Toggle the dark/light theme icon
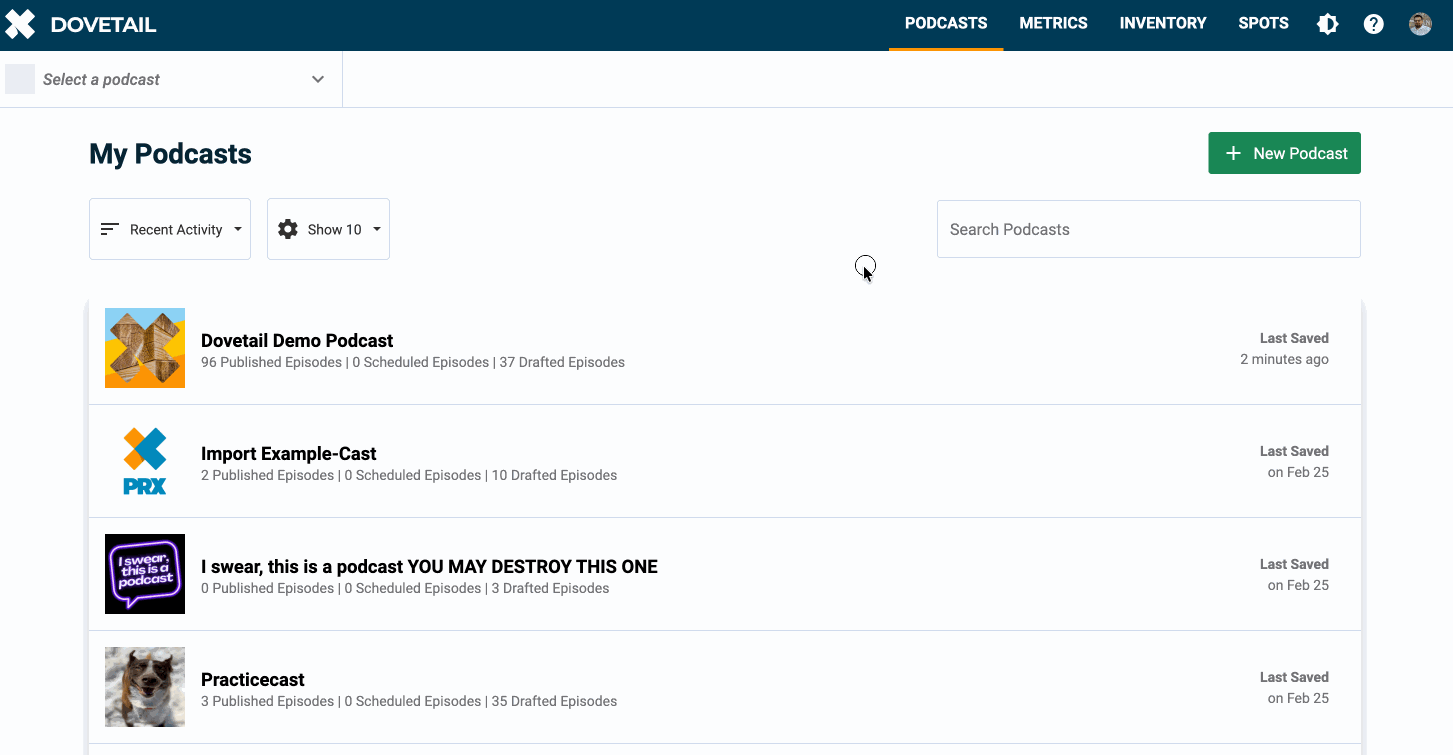This screenshot has height=755, width=1453. pos(1327,24)
